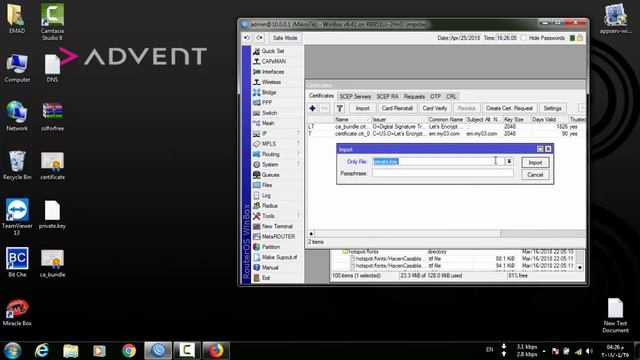Click Exit in the sidebar

click(x=266, y=278)
